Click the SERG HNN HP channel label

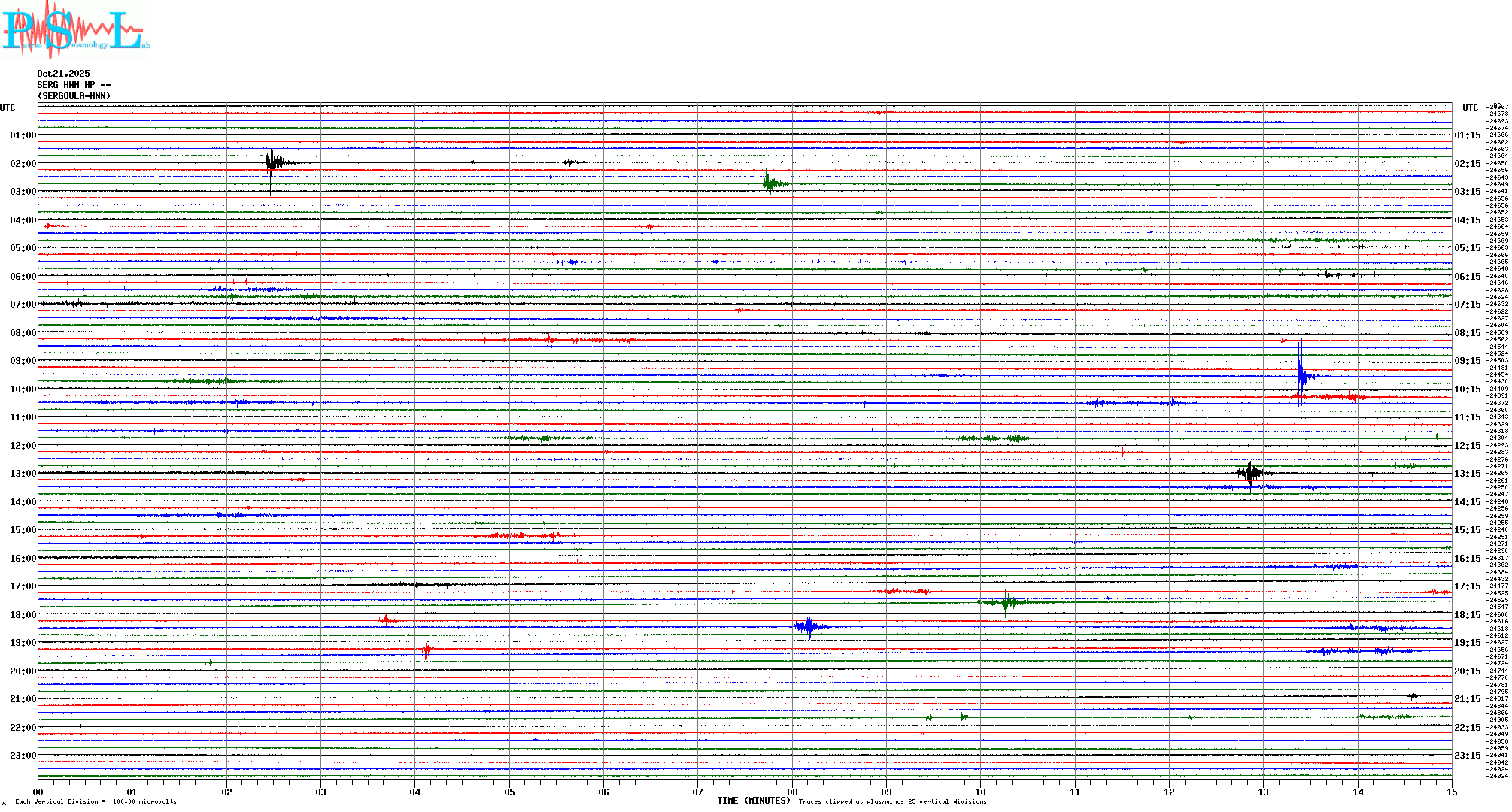[74, 85]
